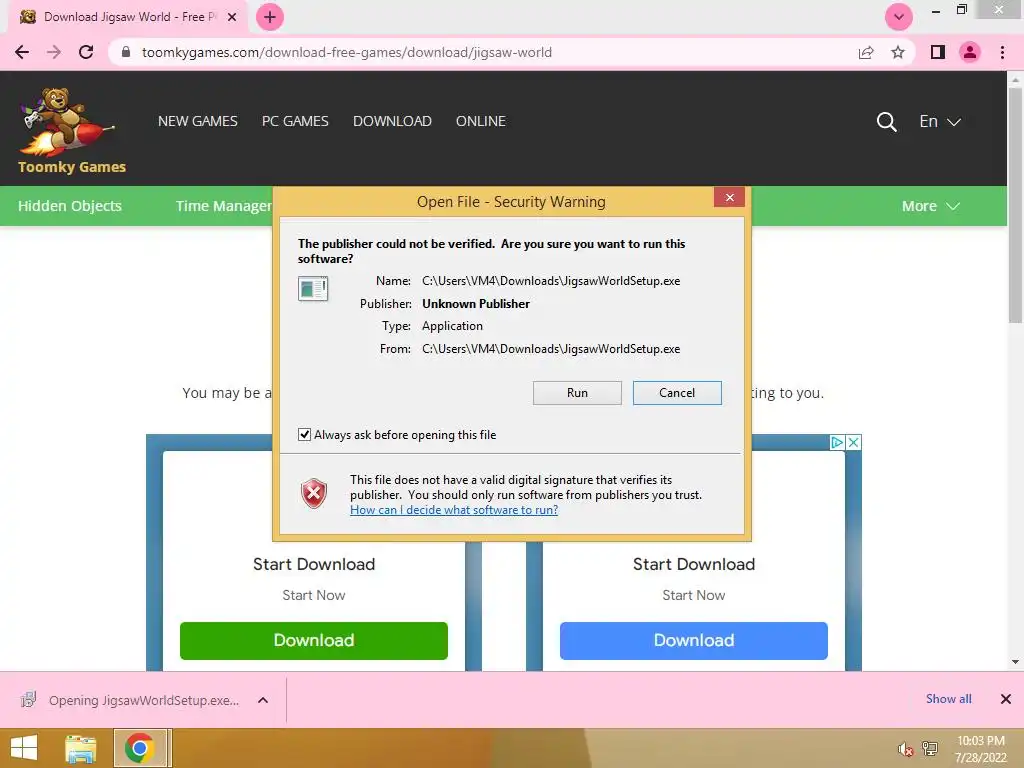Expand the En language dropdown

point(940,121)
